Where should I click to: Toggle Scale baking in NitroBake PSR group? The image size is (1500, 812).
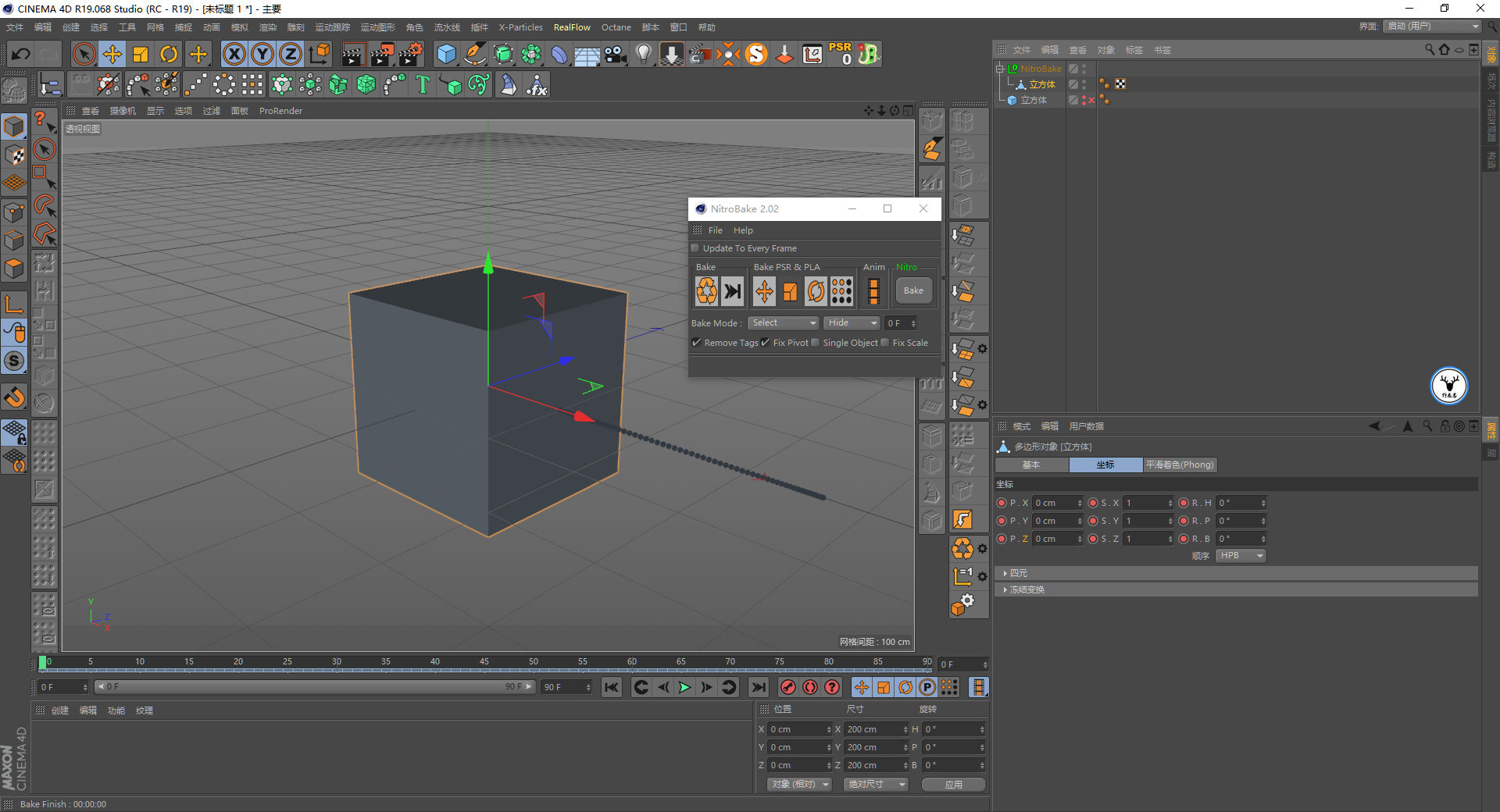[790, 291]
